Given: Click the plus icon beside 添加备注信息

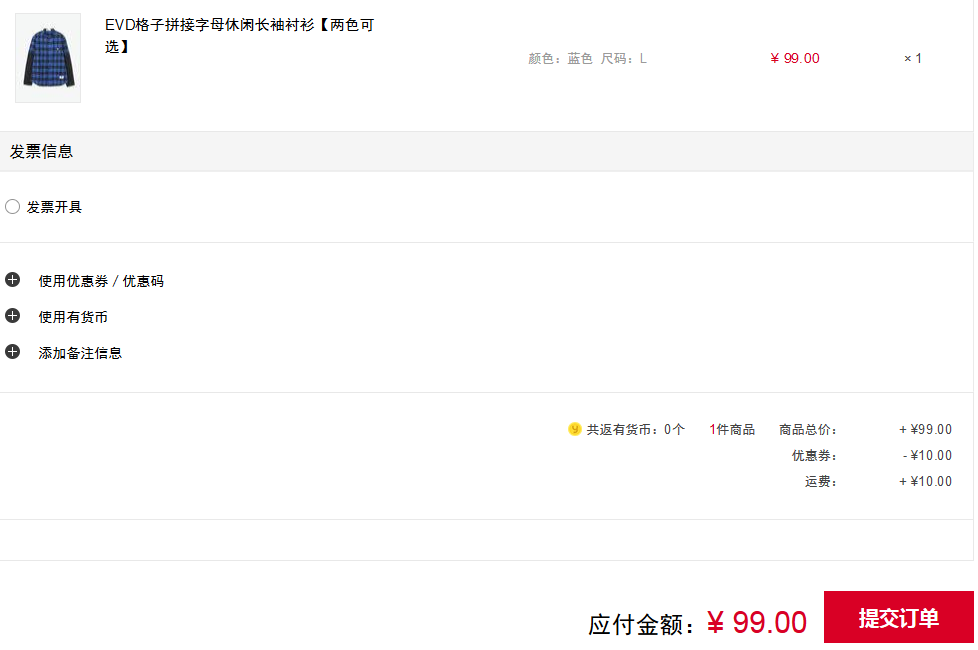Looking at the screenshot, I should coord(12,352).
